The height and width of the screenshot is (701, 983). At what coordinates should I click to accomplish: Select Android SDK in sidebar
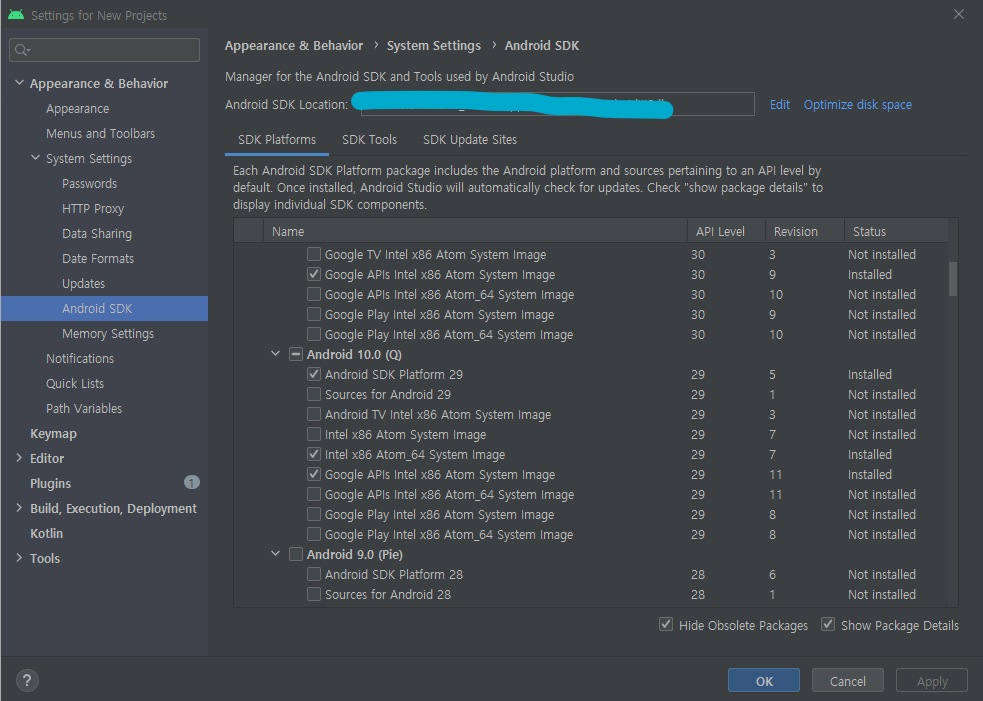pyautogui.click(x=105, y=308)
